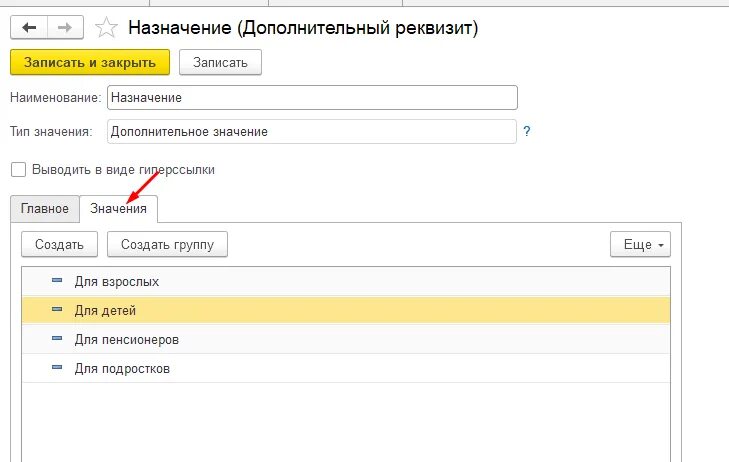
Task: Switch to the Значения tab
Action: point(119,209)
